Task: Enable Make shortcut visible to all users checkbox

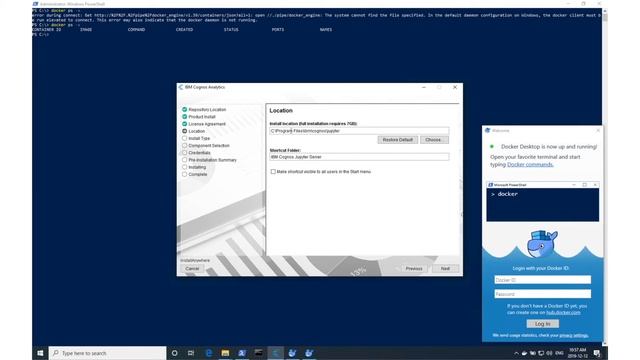Action: pyautogui.click(x=273, y=172)
